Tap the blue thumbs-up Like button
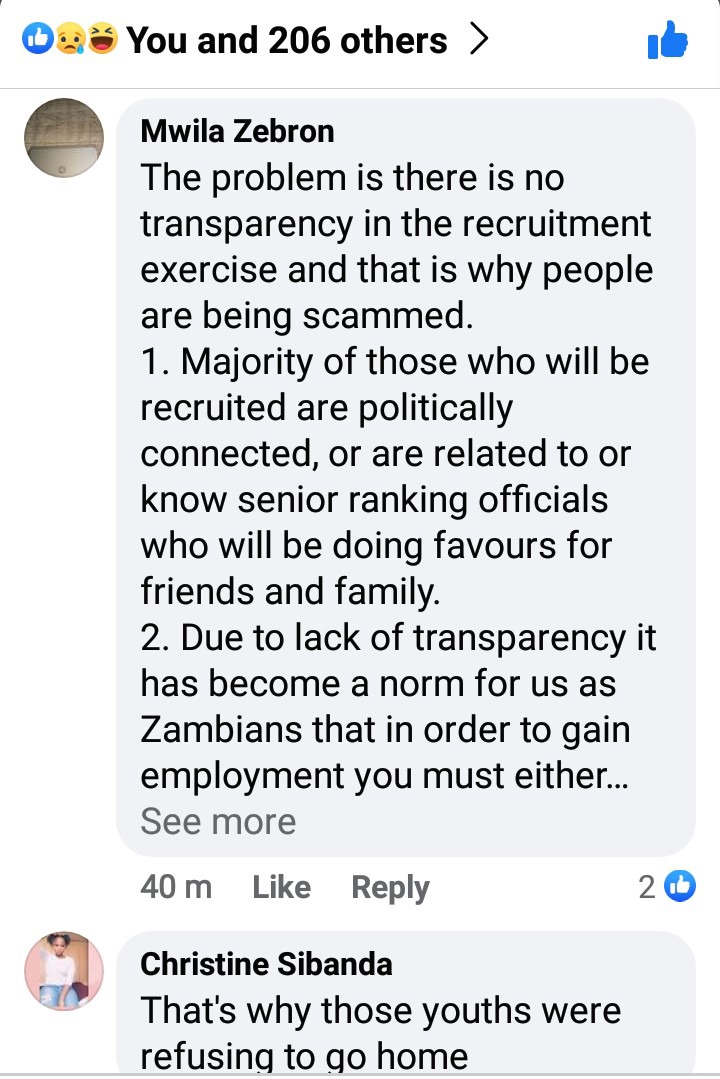720x1079 pixels. 667,39
